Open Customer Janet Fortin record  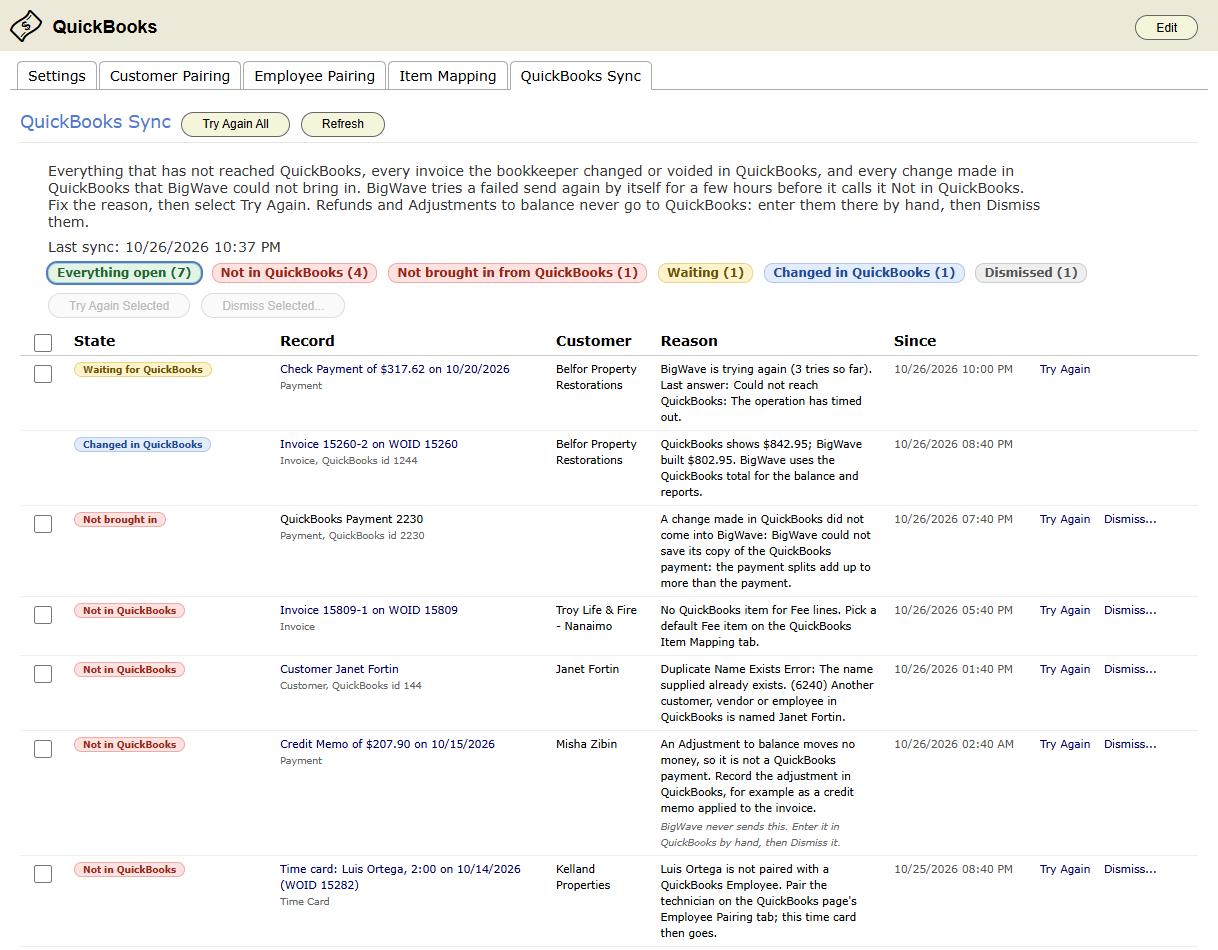(339, 669)
